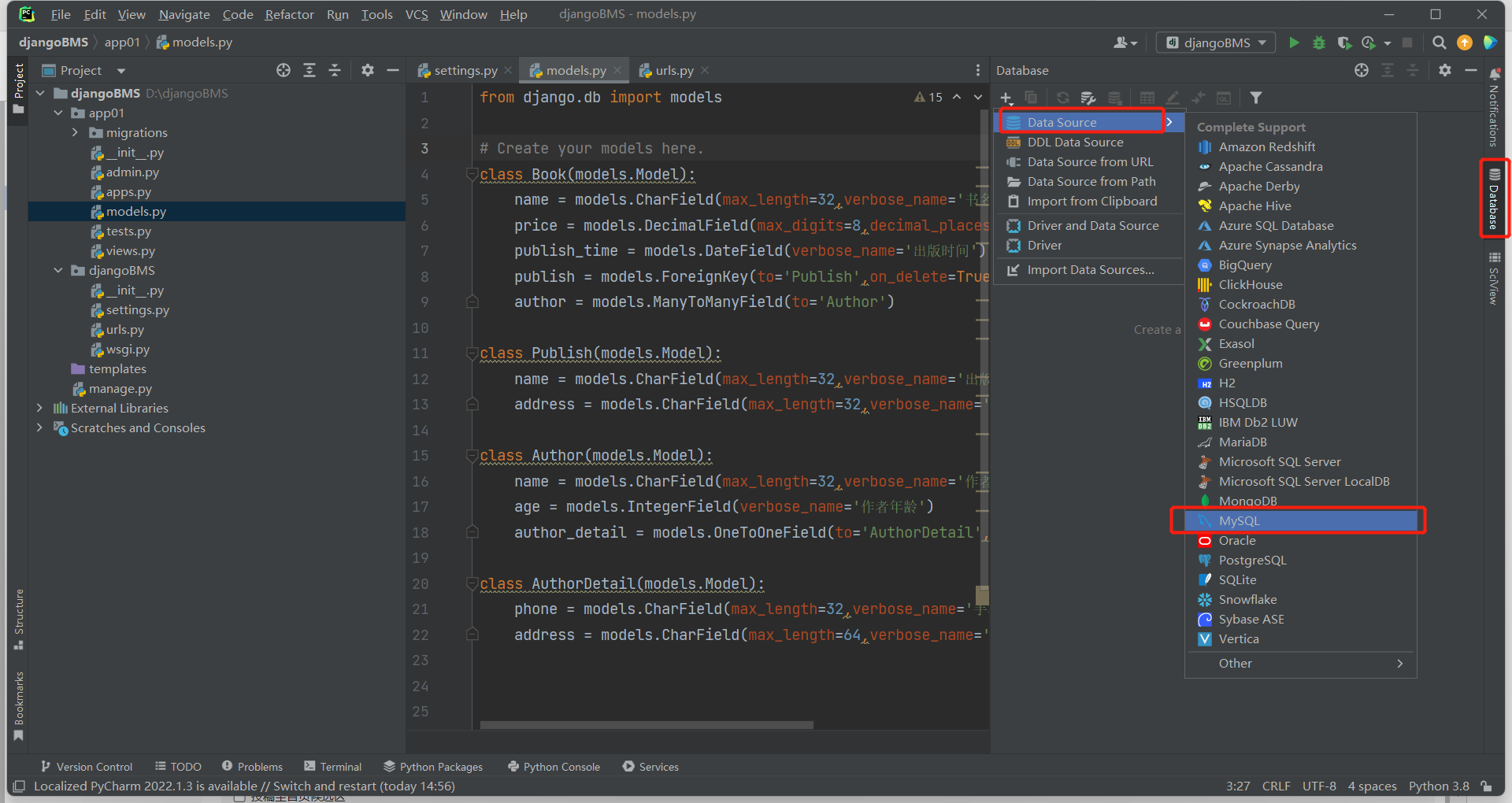
Task: Toggle tool window bars icon at bottom left
Action: click(19, 786)
